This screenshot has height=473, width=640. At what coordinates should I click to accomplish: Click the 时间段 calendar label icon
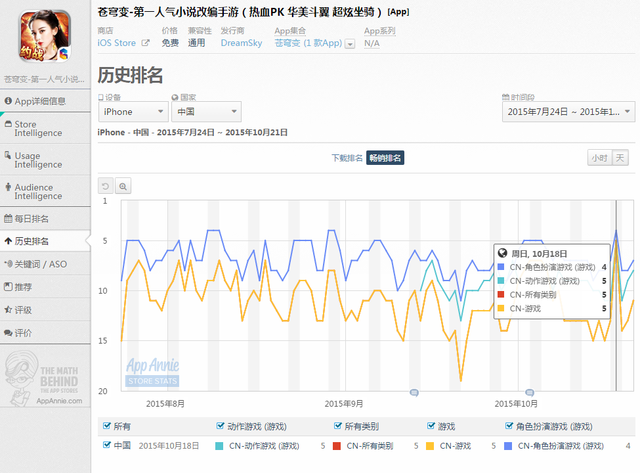click(x=506, y=97)
